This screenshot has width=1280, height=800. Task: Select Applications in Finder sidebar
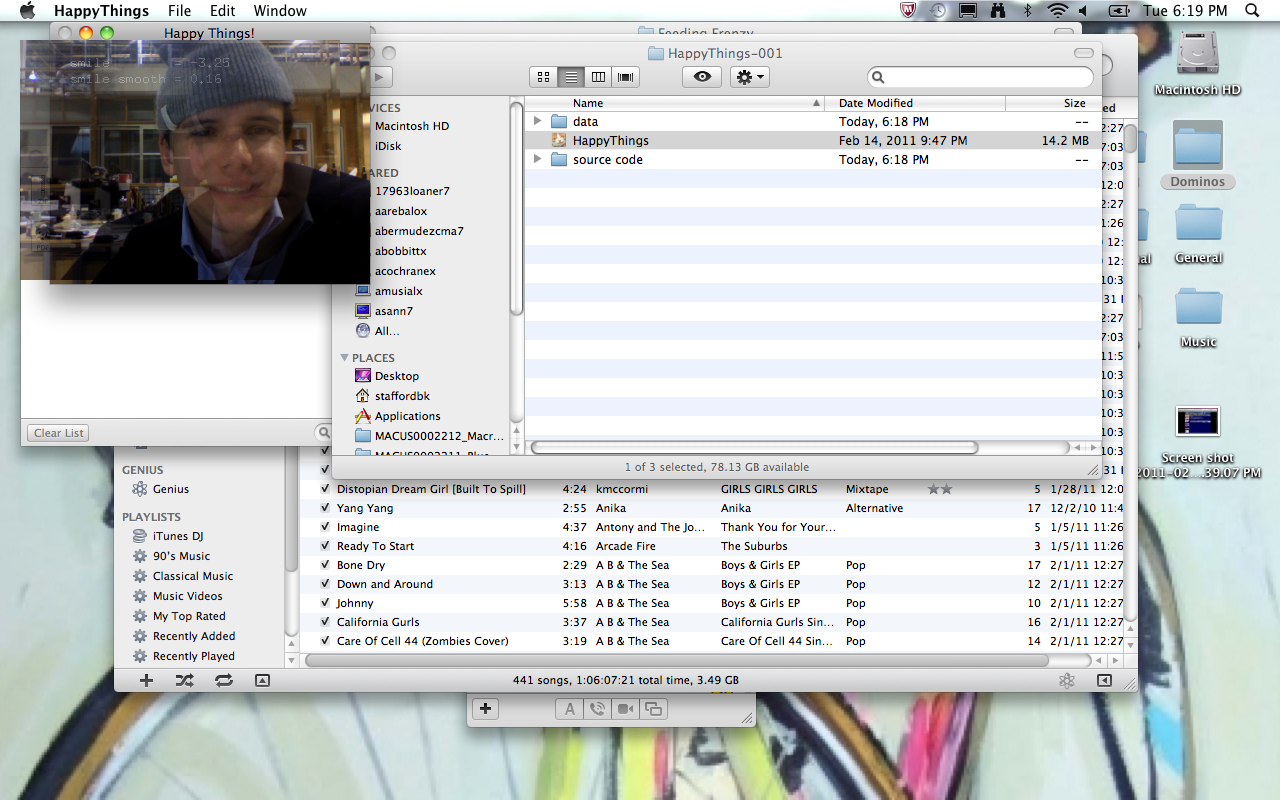click(407, 416)
